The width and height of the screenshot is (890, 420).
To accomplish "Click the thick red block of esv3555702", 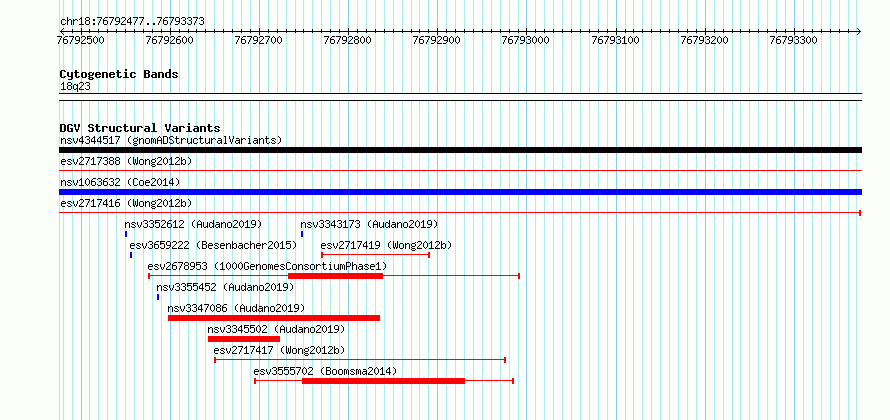I will [384, 381].
